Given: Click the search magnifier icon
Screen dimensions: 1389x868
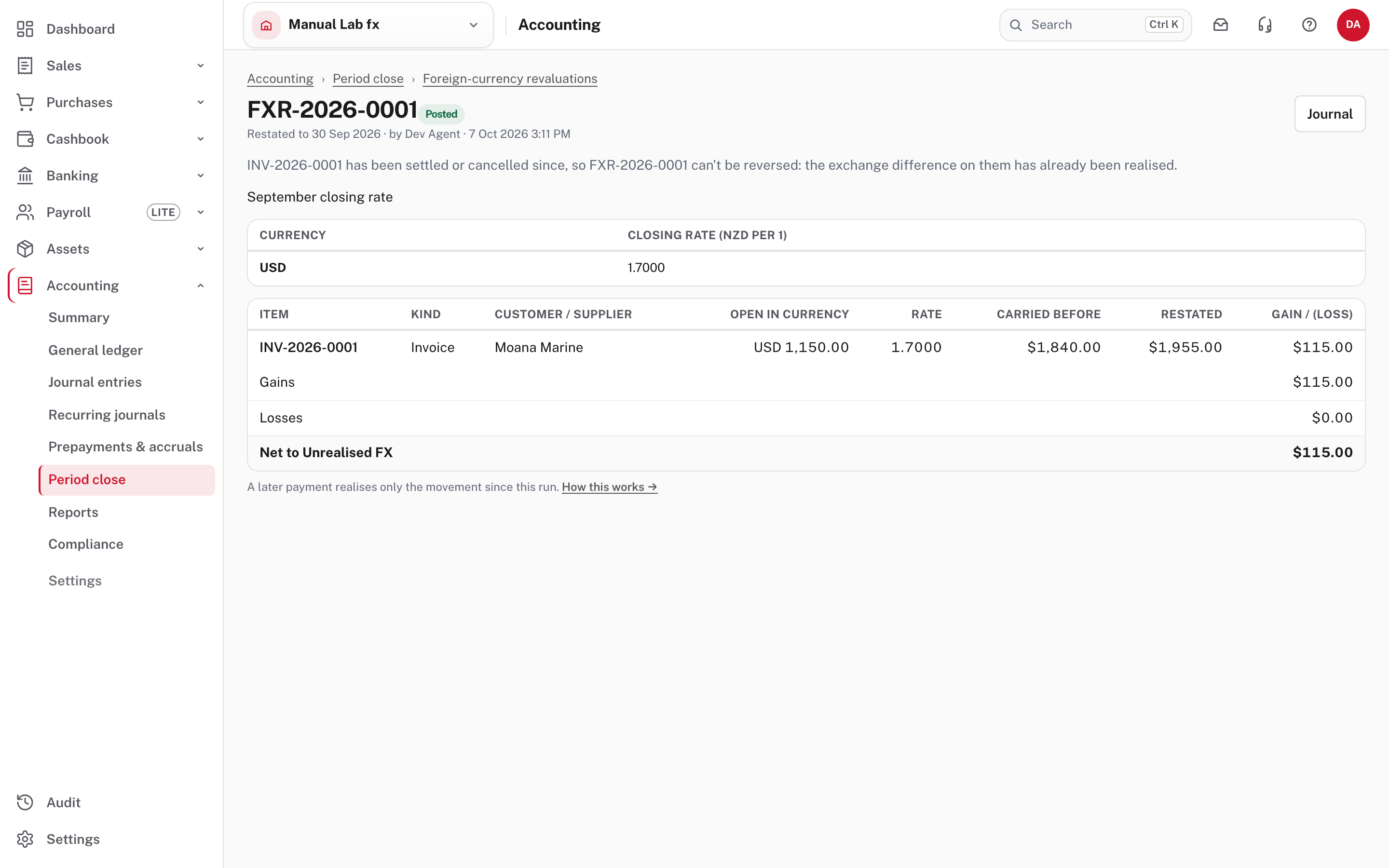Looking at the screenshot, I should coord(1015,25).
